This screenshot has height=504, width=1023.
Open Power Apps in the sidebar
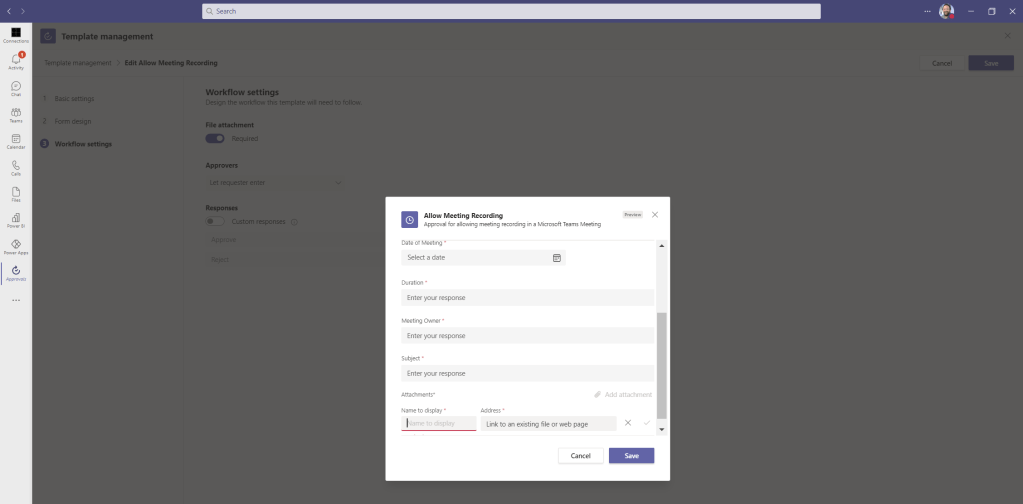tap(15, 246)
